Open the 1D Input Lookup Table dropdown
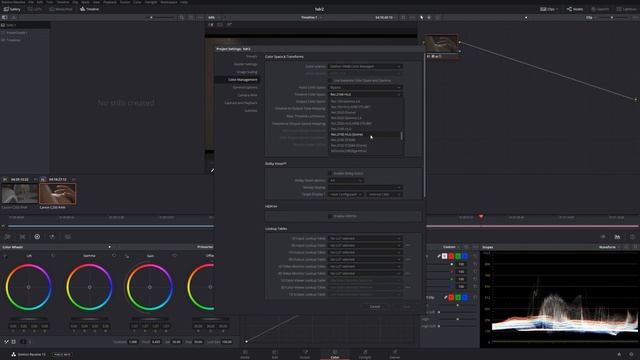The height and width of the screenshot is (360, 640). click(x=365, y=238)
